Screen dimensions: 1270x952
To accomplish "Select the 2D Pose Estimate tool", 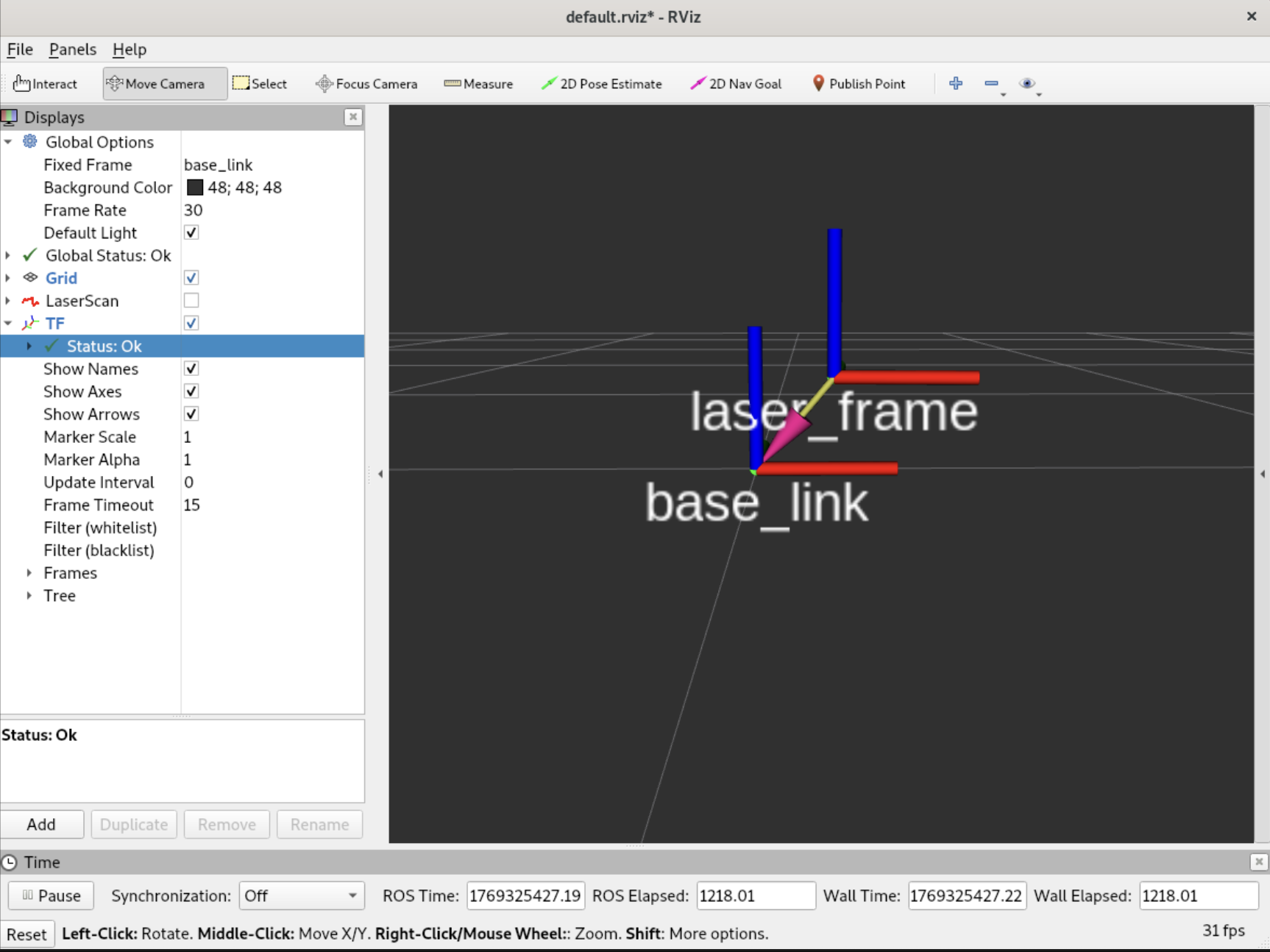I will pyautogui.click(x=601, y=84).
